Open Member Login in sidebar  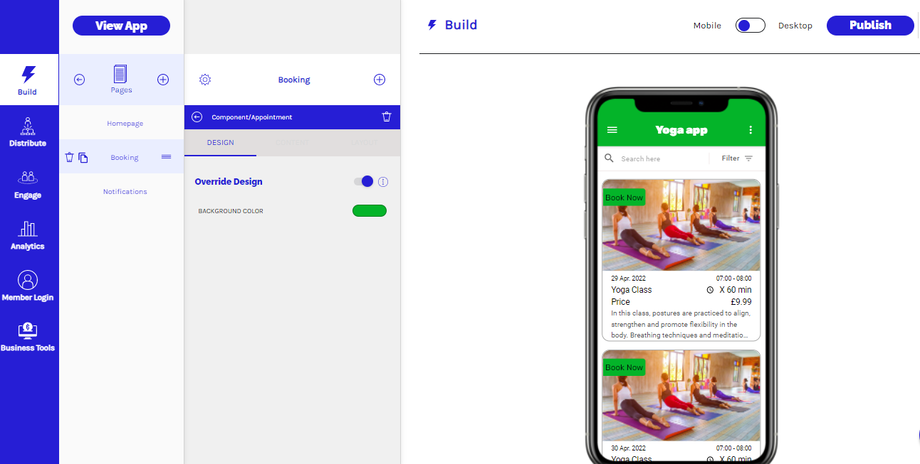(x=28, y=286)
